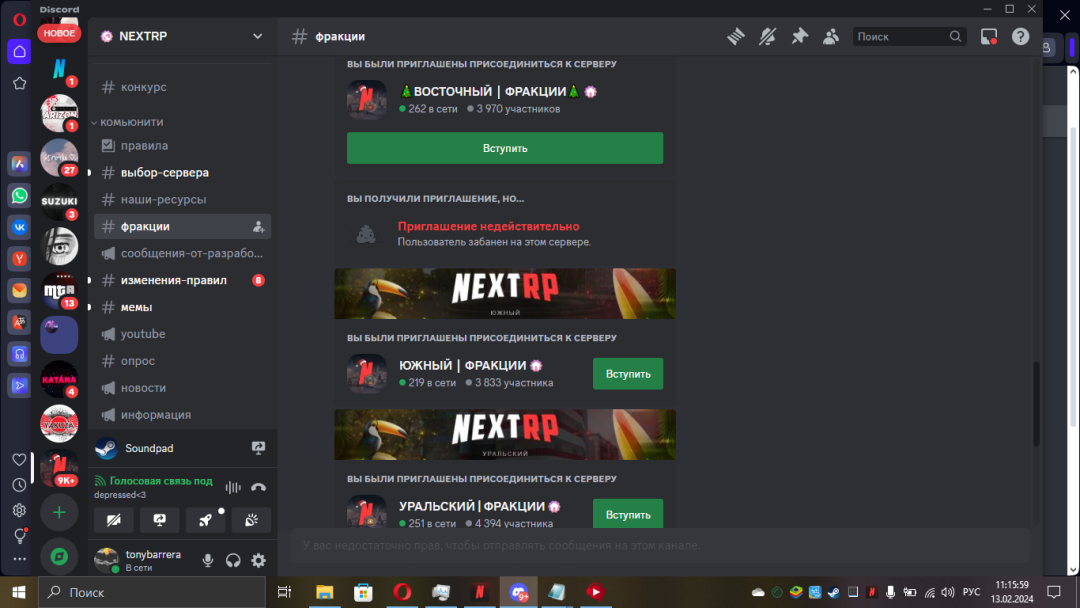Screen dimensions: 1080x608
Task: Select the SUZUKI server icon
Action: pyautogui.click(x=59, y=201)
